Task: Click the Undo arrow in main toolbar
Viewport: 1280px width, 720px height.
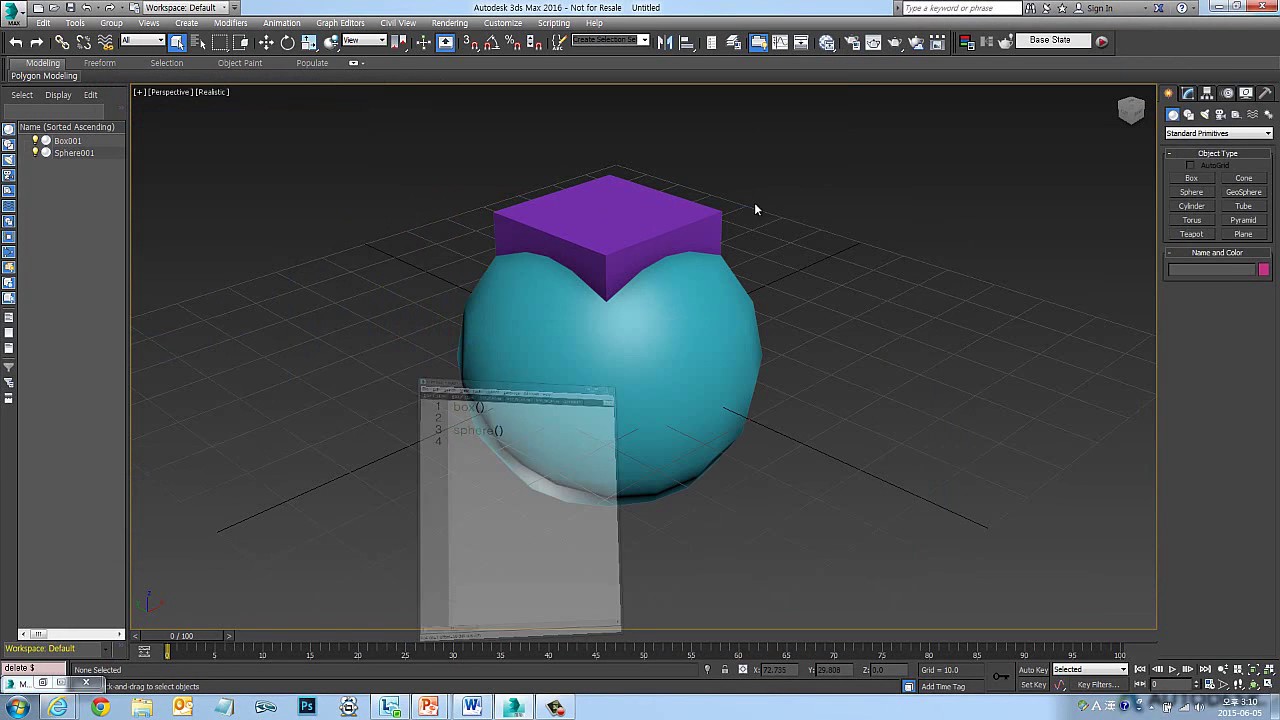Action: click(x=15, y=42)
